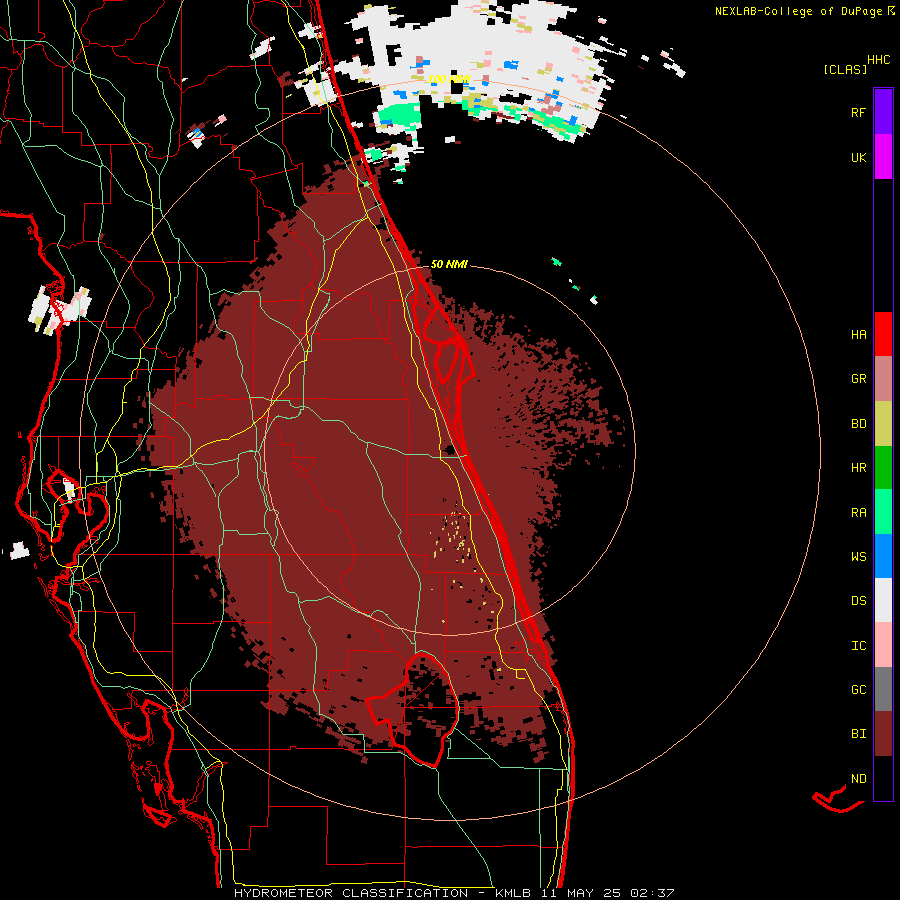Screen dimensions: 900x900
Task: Click the HA red legend swatch
Action: click(883, 334)
